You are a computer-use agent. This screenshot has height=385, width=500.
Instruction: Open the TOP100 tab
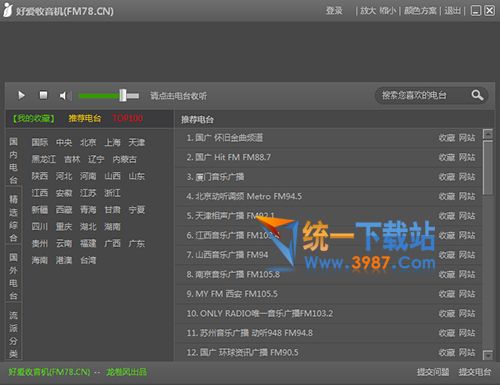tap(128, 118)
